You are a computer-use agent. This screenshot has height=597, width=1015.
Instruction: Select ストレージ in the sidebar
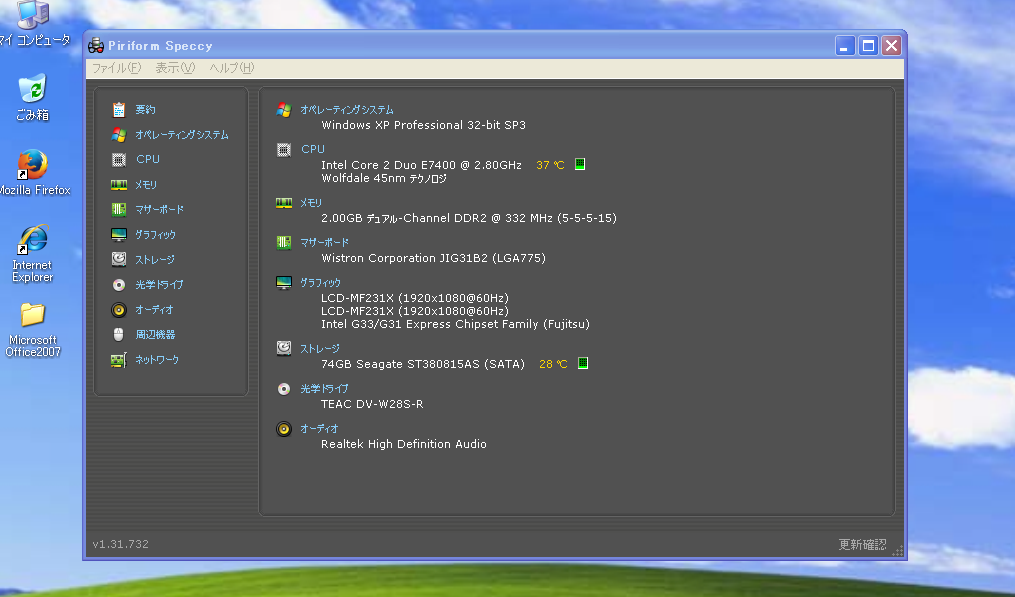[x=155, y=259]
